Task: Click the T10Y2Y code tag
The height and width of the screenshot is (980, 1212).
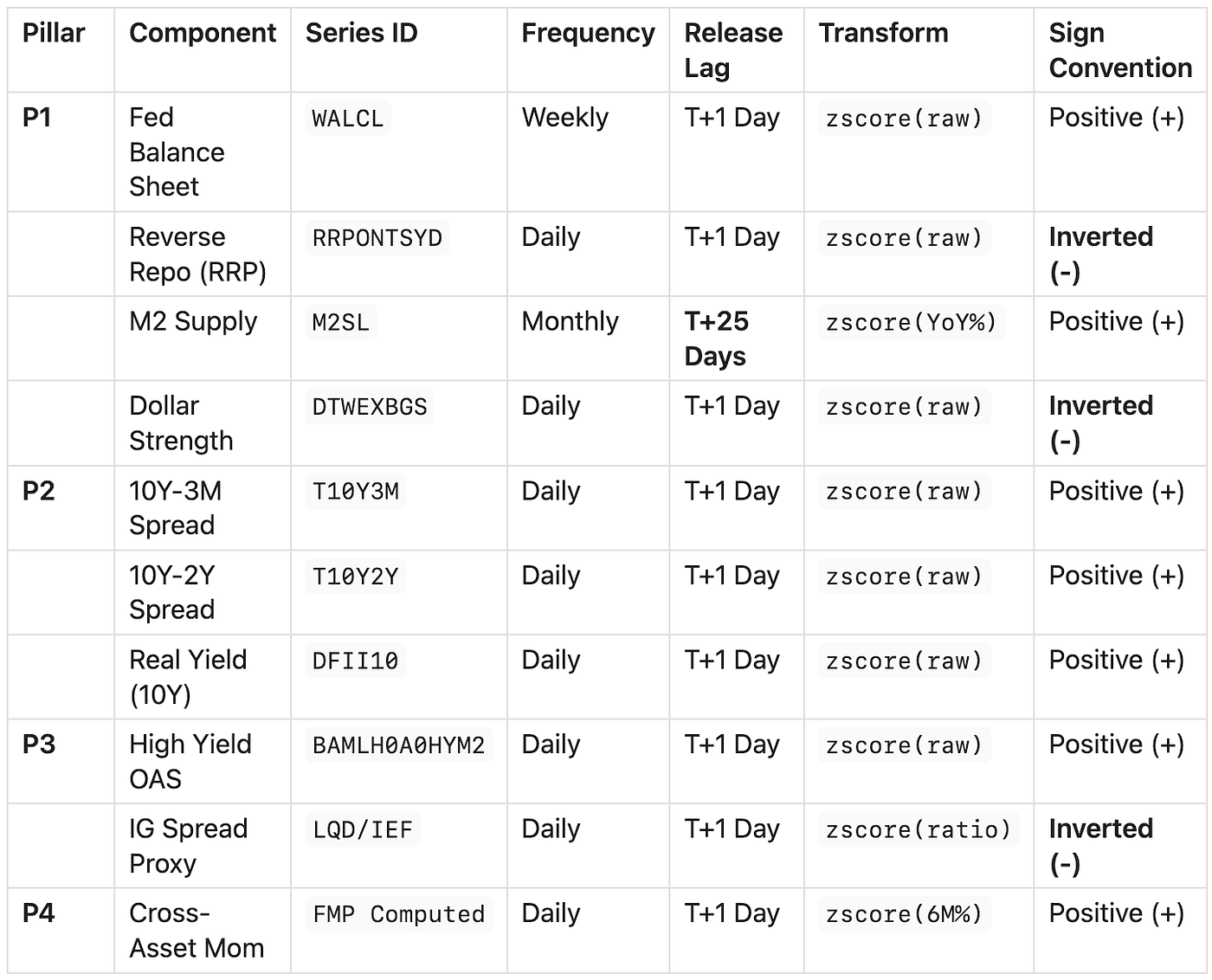Action: pos(355,576)
